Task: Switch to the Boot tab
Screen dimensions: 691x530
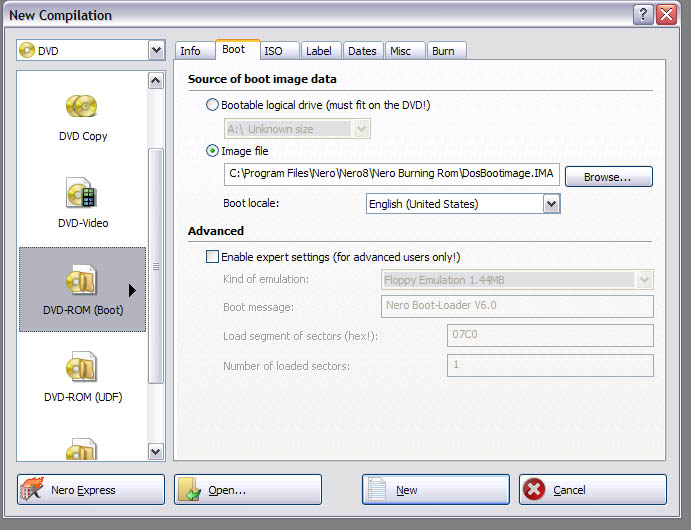Action: click(237, 49)
